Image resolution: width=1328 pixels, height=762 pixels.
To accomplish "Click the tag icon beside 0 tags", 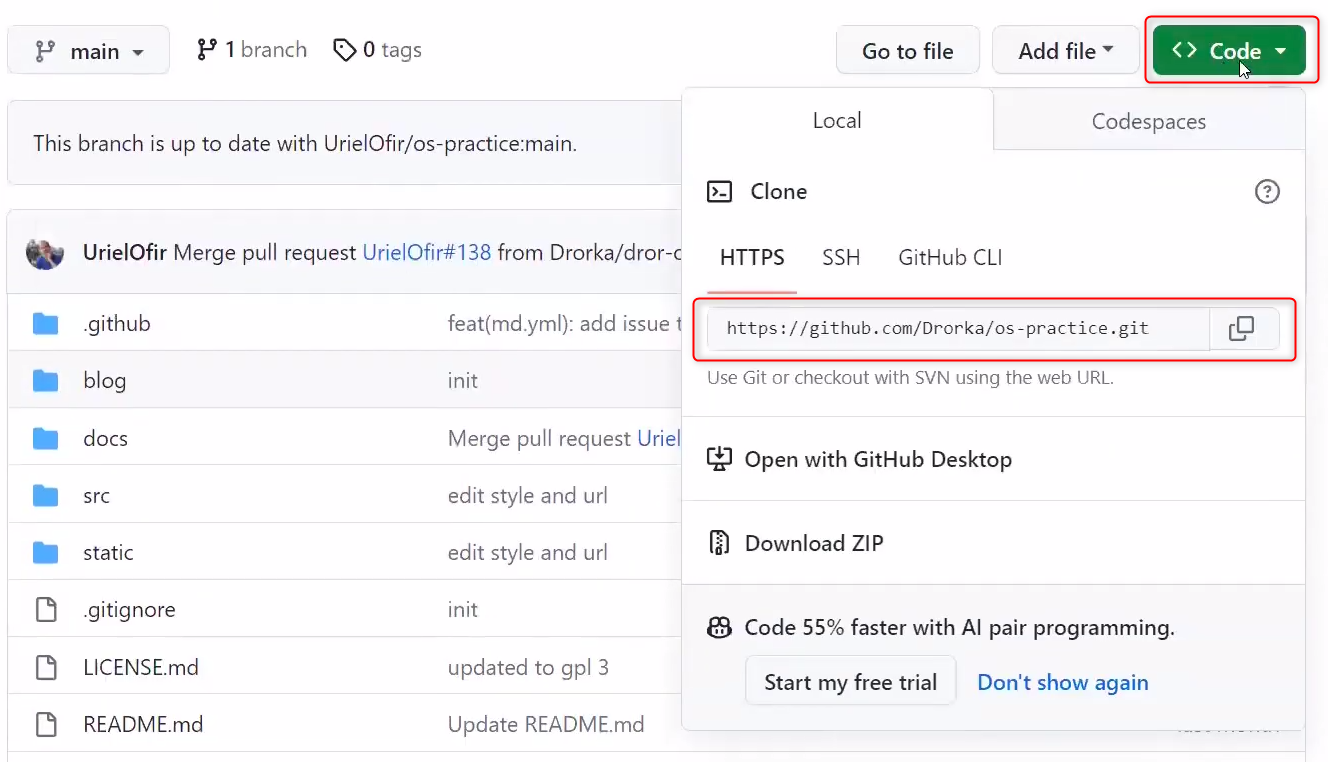I will point(345,50).
